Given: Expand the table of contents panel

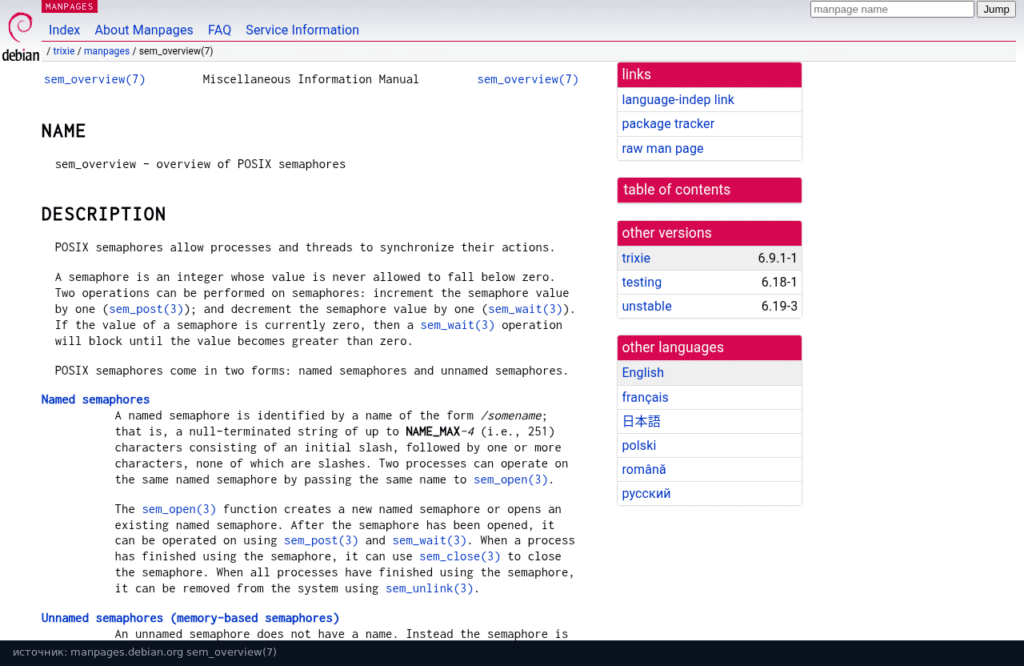Looking at the screenshot, I should tap(709, 190).
